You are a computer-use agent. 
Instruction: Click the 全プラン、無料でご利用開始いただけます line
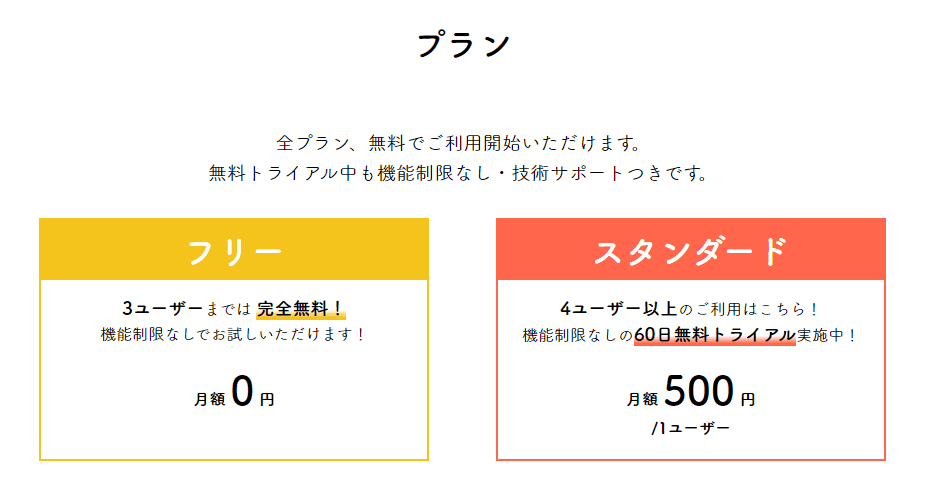458,142
